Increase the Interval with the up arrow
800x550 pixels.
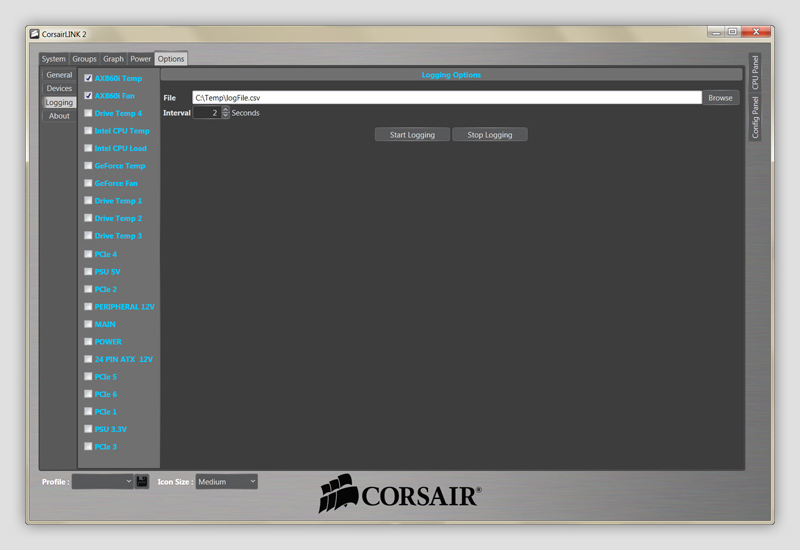click(x=226, y=110)
